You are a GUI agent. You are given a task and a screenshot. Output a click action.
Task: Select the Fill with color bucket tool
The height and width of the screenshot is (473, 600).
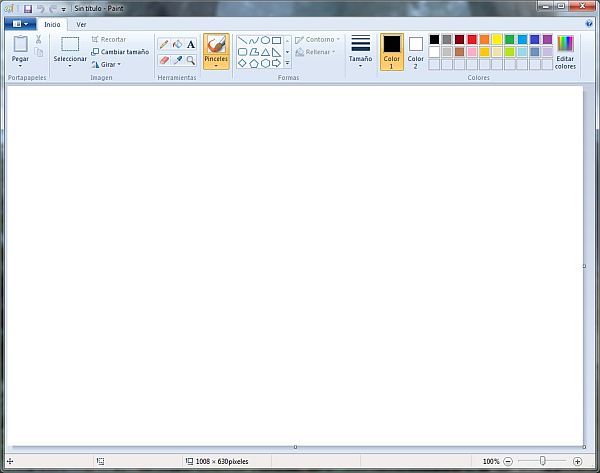pyautogui.click(x=177, y=44)
